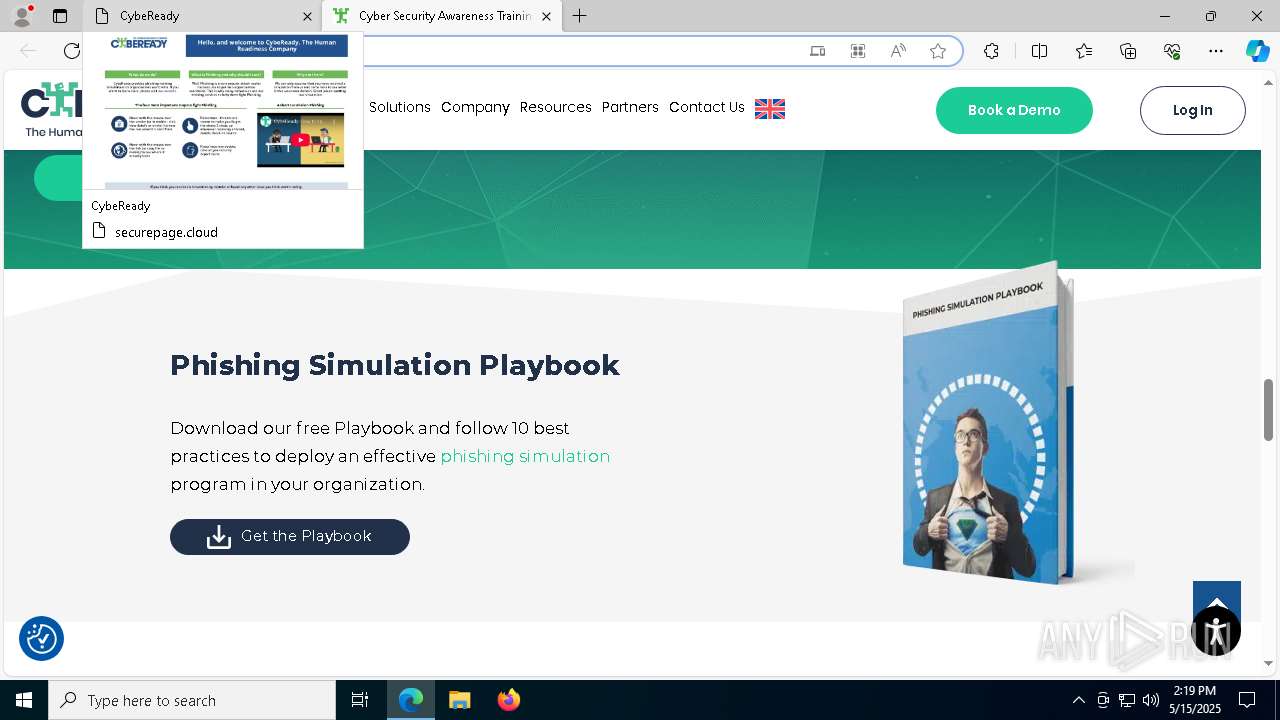
Task: Open Collections panel
Action: pyautogui.click(x=1128, y=51)
